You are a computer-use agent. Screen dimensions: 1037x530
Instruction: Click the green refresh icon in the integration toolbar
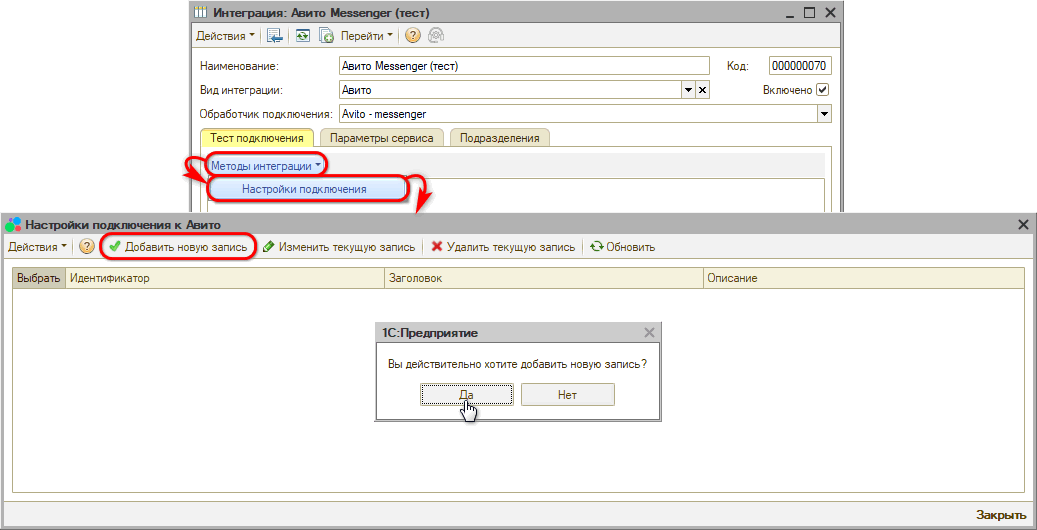coord(302,36)
